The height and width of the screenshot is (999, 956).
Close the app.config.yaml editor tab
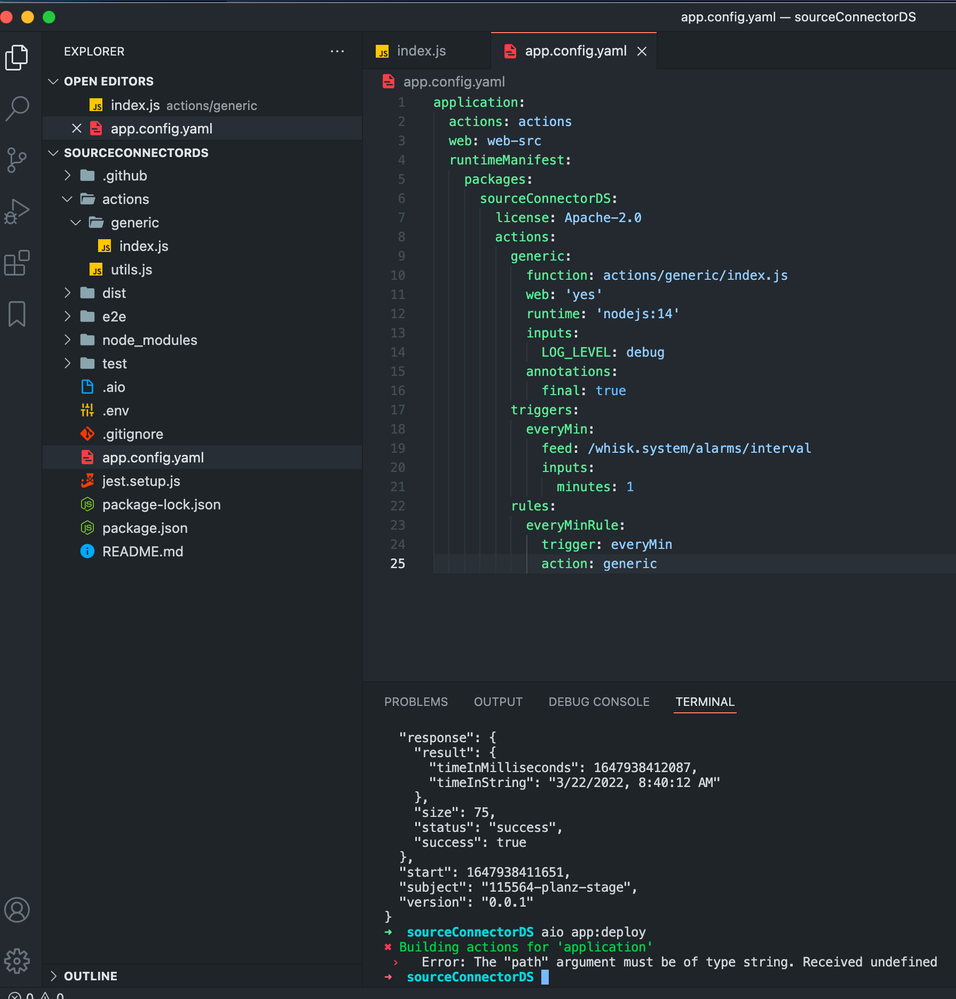click(642, 51)
